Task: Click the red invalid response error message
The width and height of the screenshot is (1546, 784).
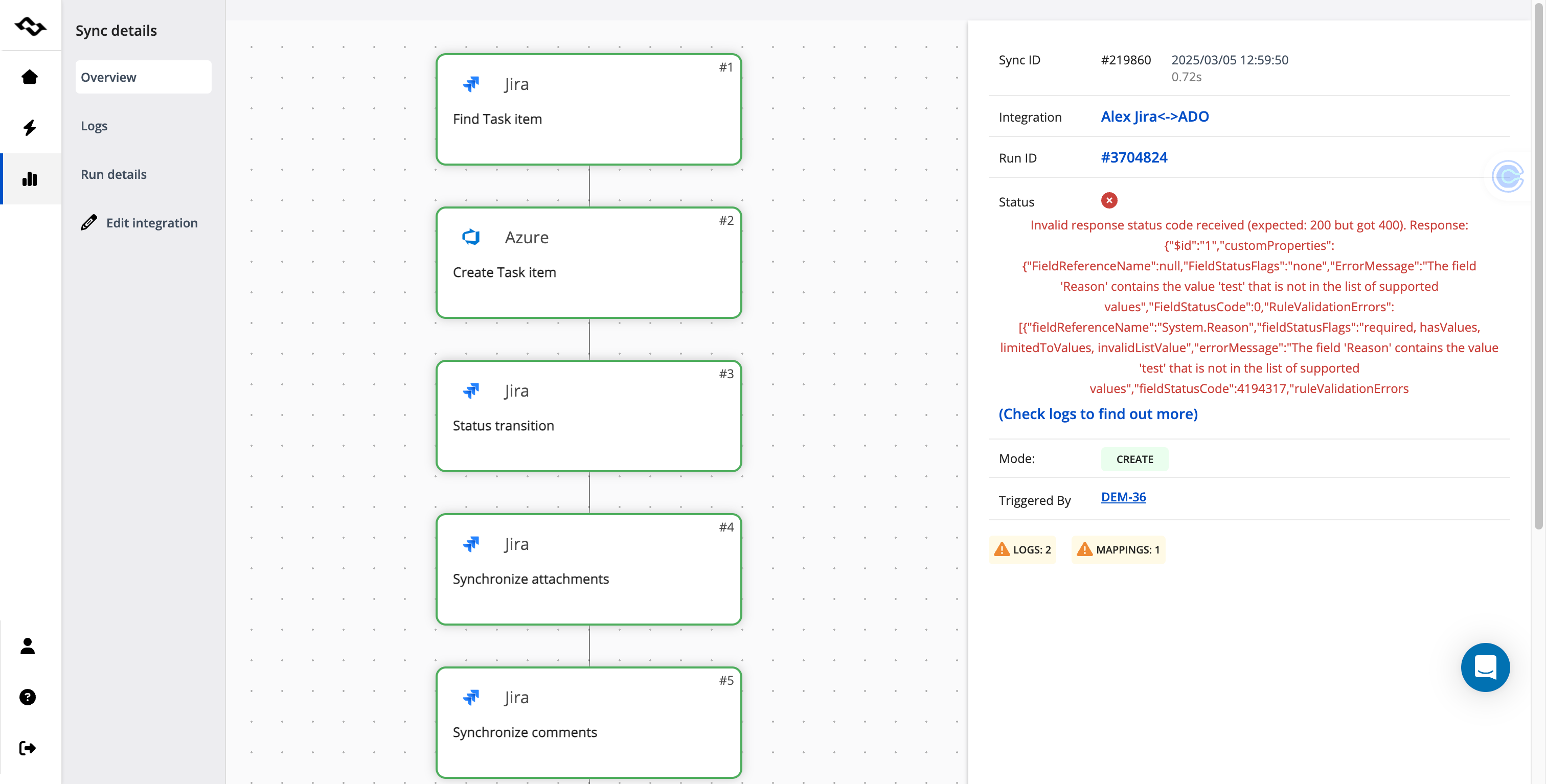Action: pyautogui.click(x=1249, y=307)
